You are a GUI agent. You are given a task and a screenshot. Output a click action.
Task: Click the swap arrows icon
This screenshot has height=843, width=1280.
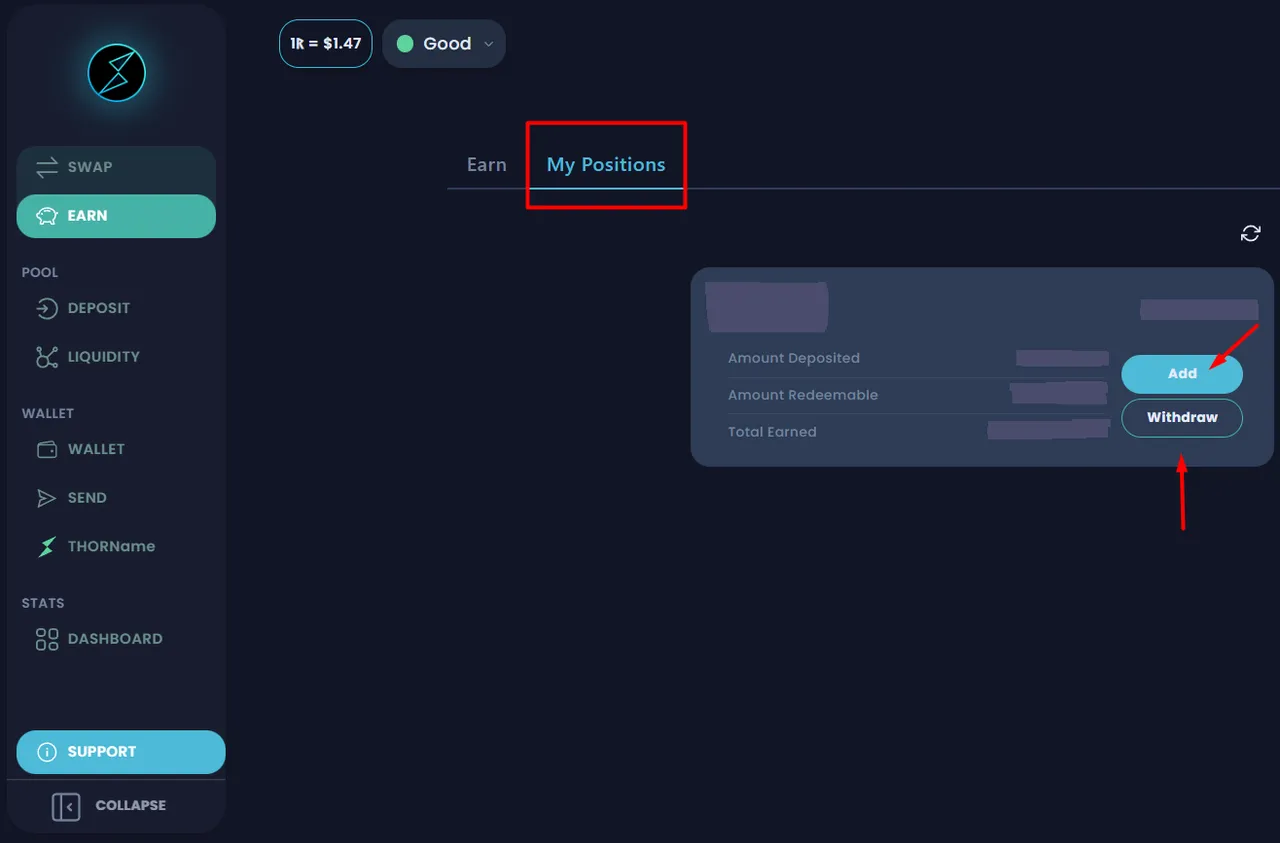click(x=47, y=167)
